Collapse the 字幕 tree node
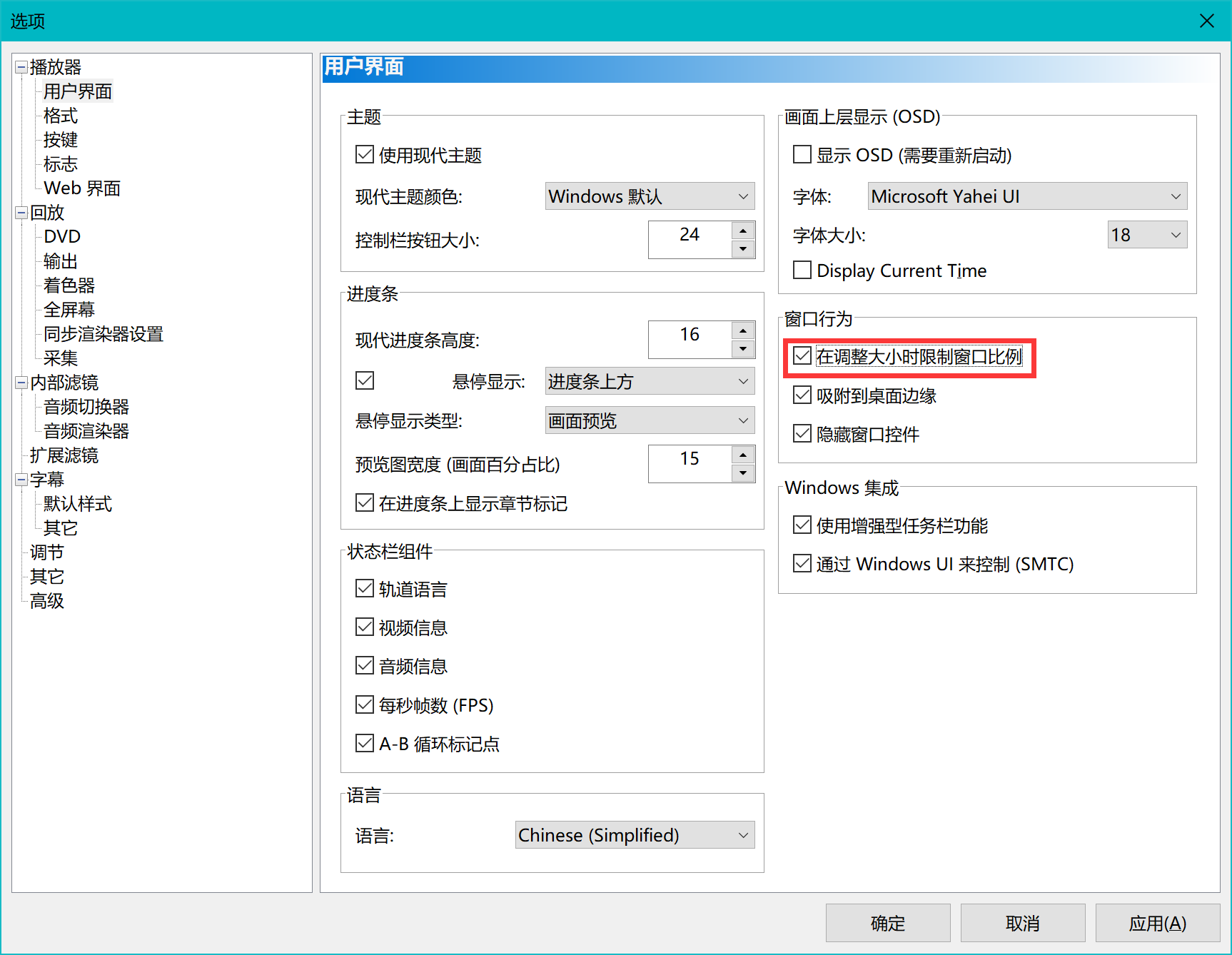1232x955 pixels. click(x=21, y=480)
